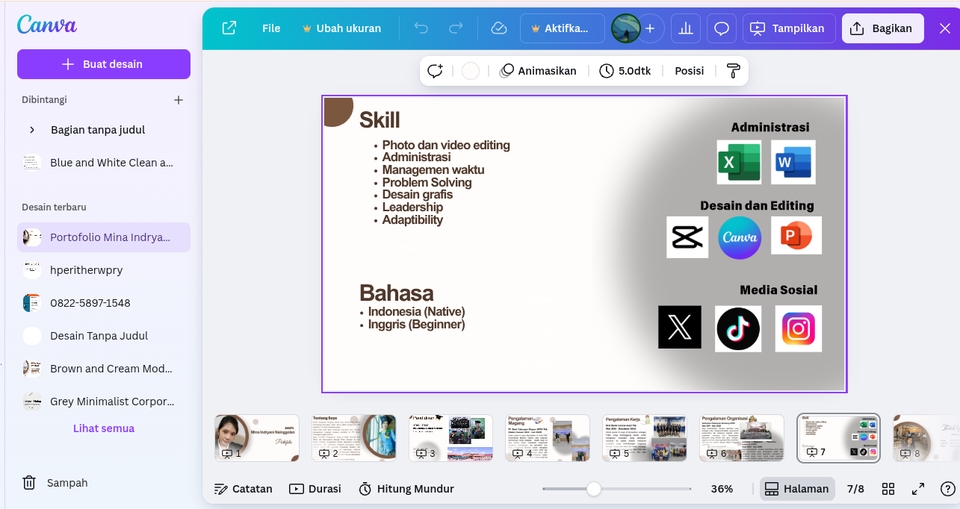Image resolution: width=960 pixels, height=509 pixels.
Task: Select page 8 thumbnail
Action: 926,438
